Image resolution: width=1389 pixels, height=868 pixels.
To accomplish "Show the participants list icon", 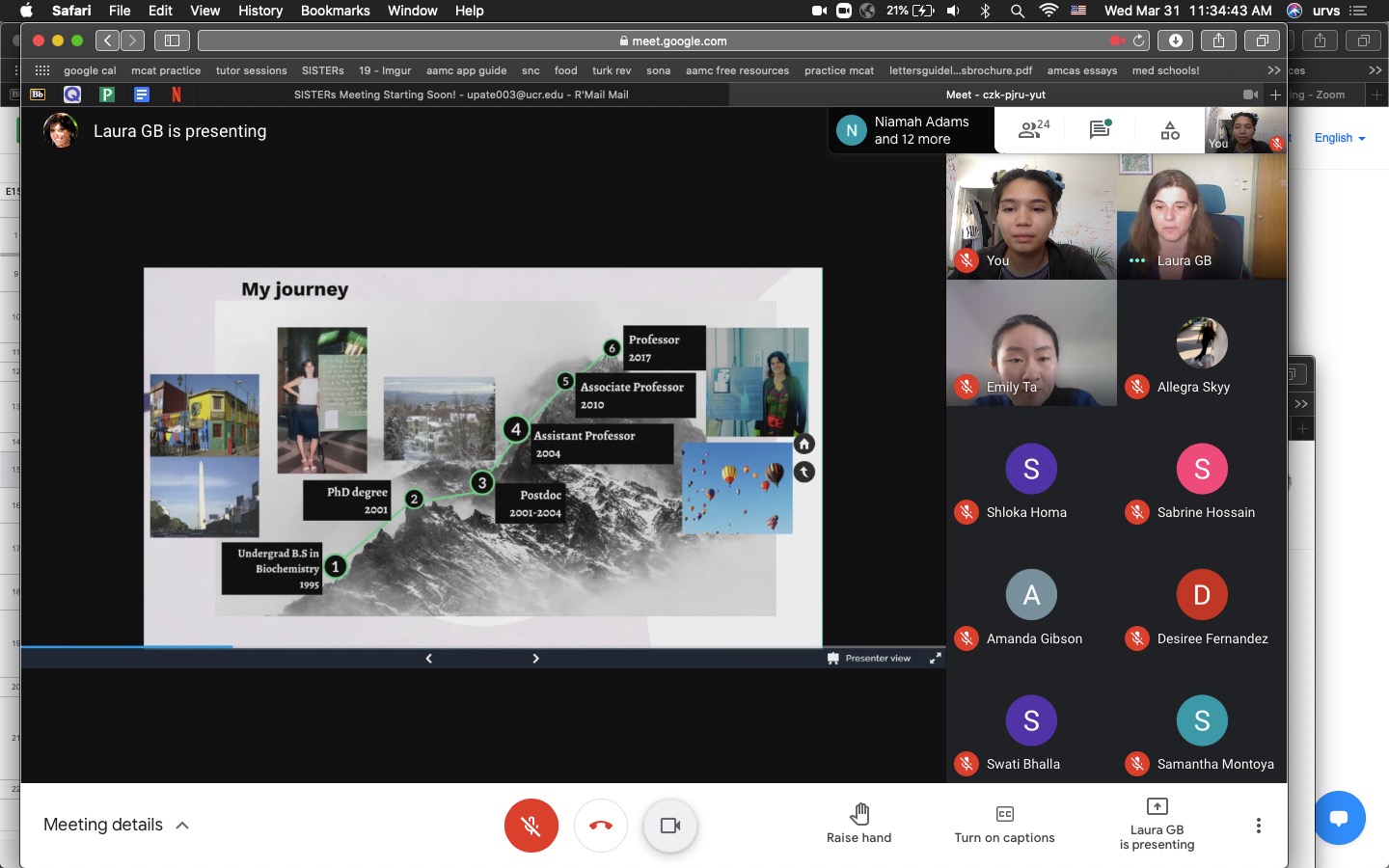I will [x=1033, y=130].
